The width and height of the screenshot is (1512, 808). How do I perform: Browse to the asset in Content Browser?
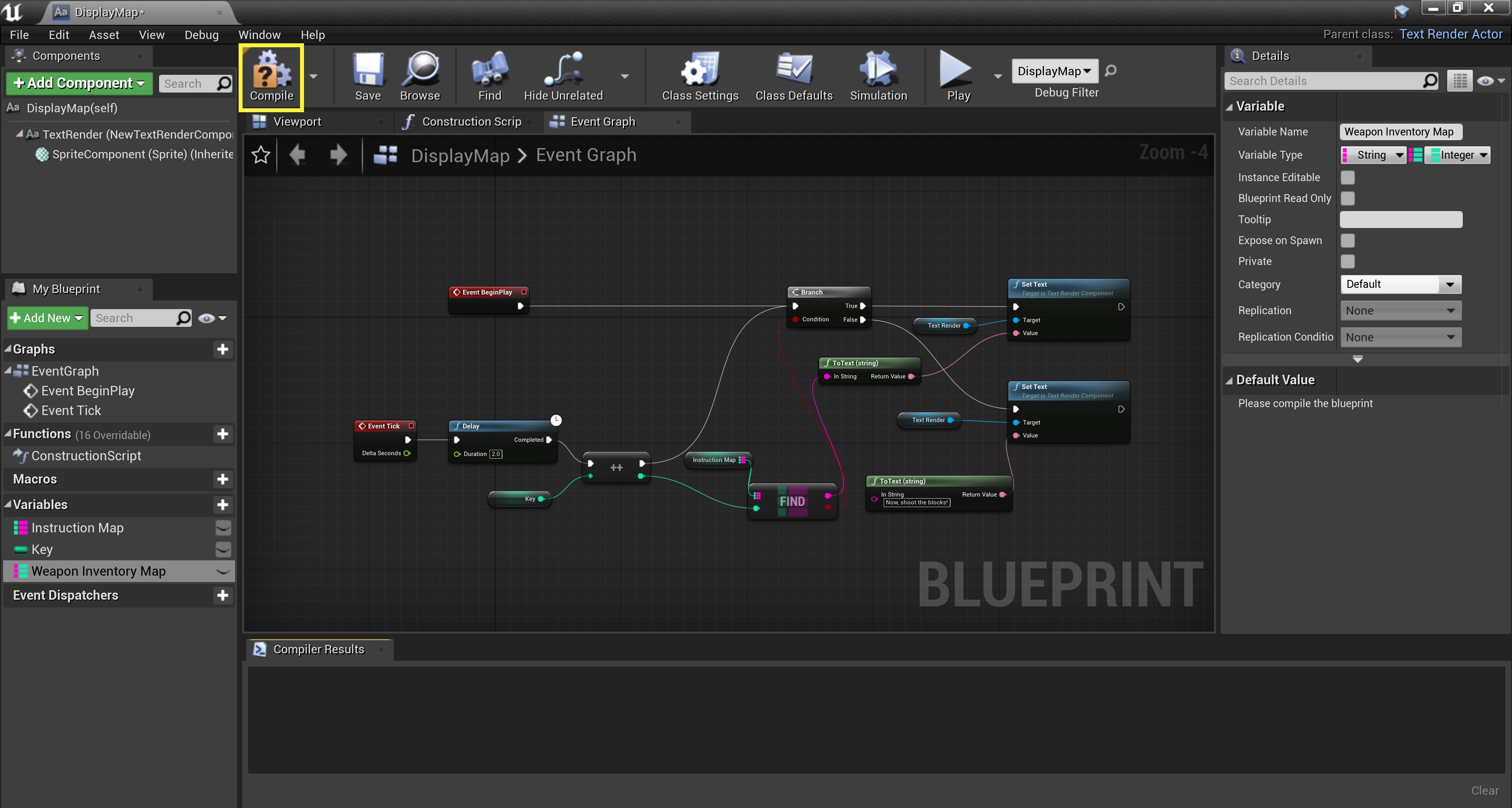420,76
